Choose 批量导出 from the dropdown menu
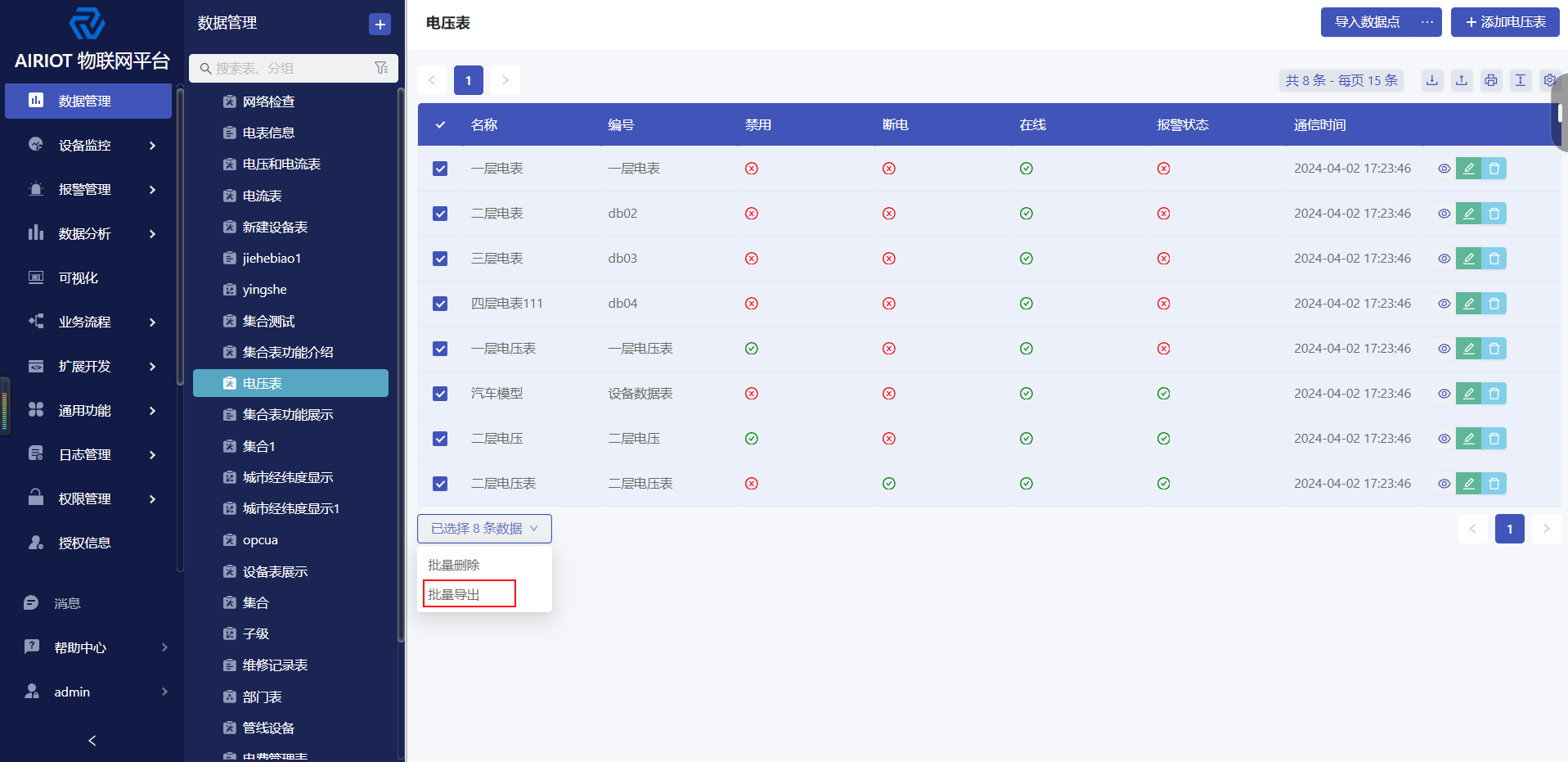1568x762 pixels. click(x=484, y=594)
